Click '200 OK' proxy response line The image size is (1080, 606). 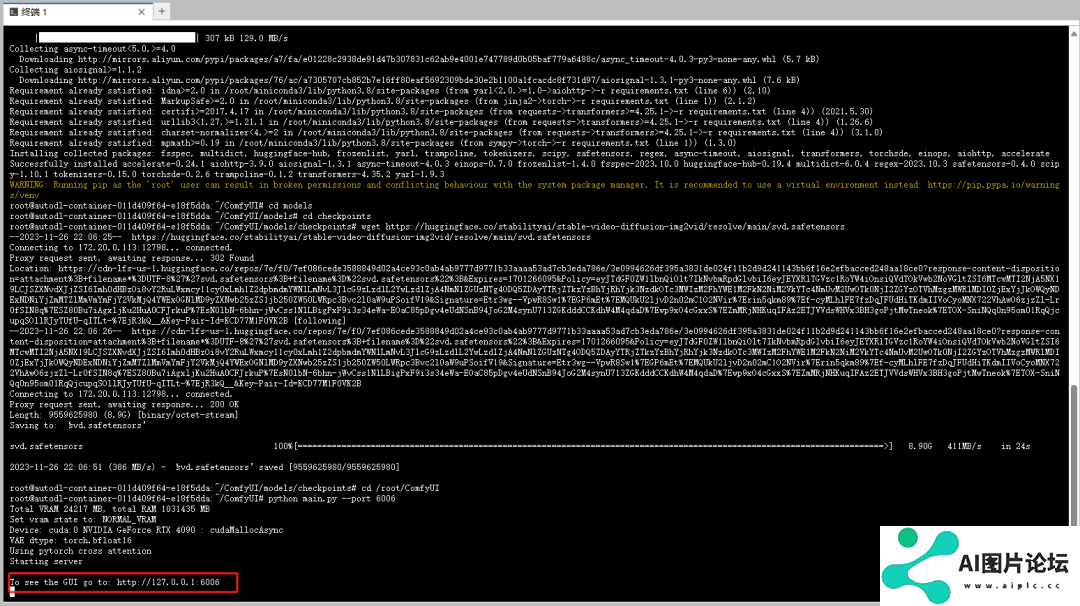[124, 405]
